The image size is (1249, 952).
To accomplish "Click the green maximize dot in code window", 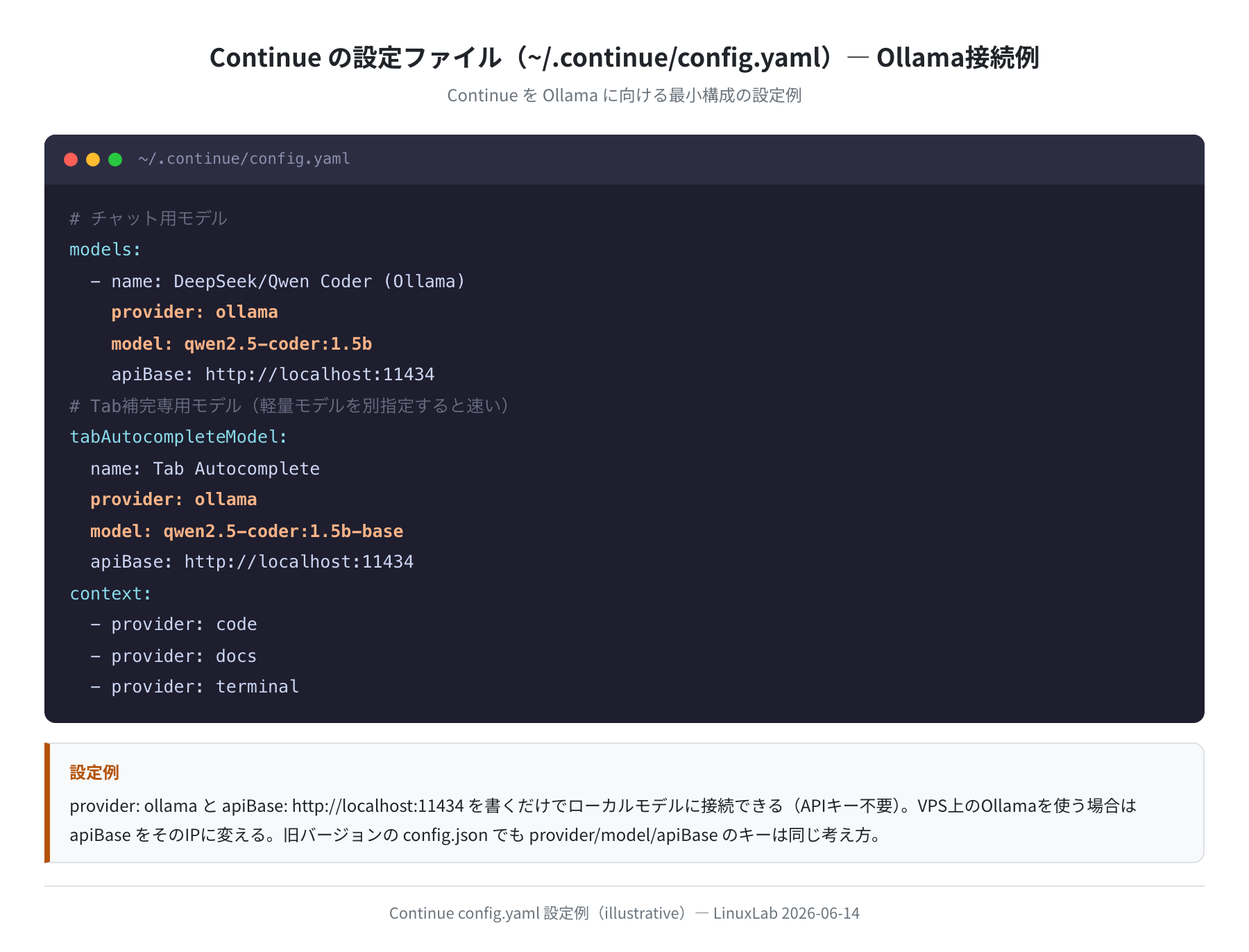I will 115,160.
